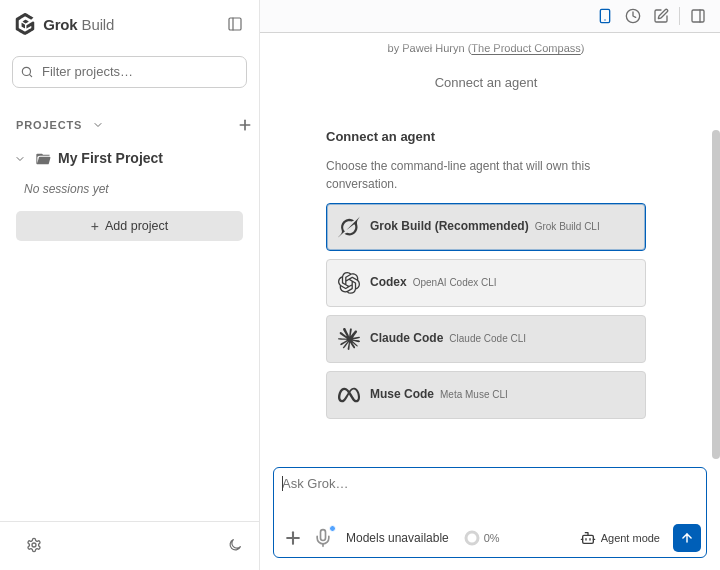The width and height of the screenshot is (720, 570).
Task: Click the 'Claude Code CLI' sublabel
Action: pyautogui.click(x=487, y=339)
